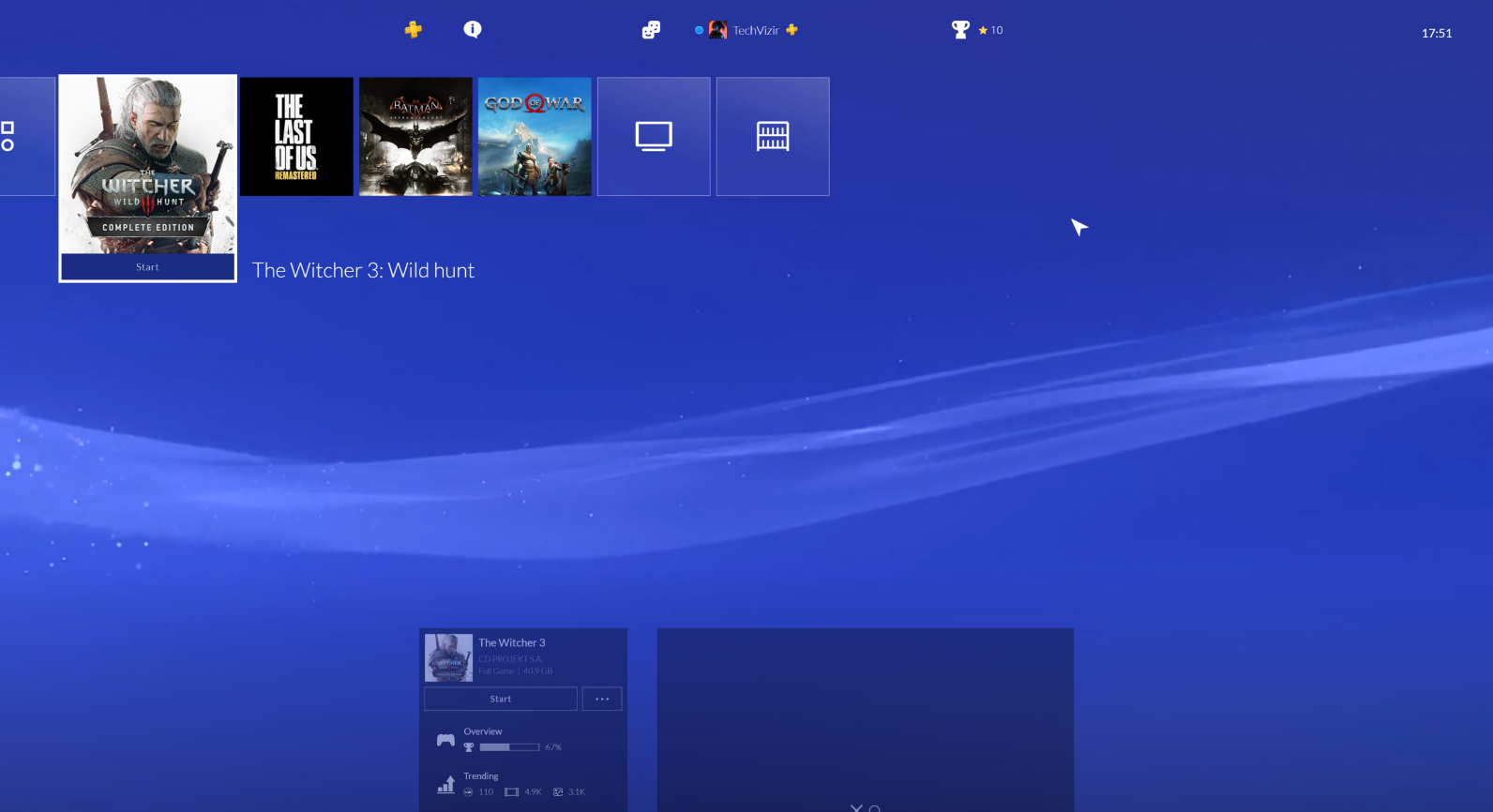Start Witcher 3 from the cover tile
Viewport: 1493px width, 812px height.
tap(148, 267)
